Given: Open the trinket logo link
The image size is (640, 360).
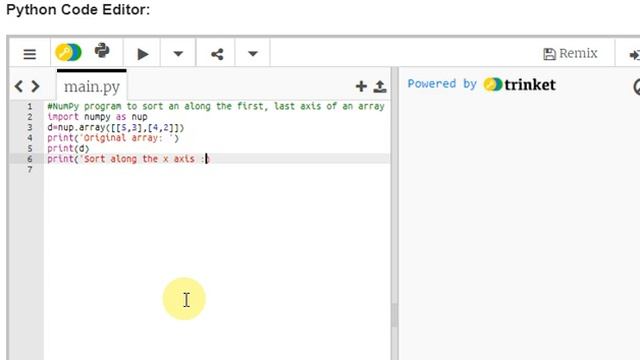Looking at the screenshot, I should click(519, 84).
